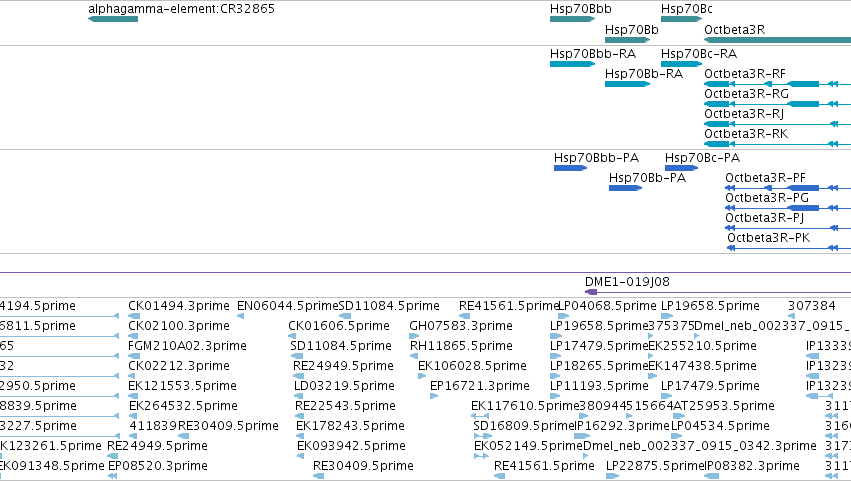Viewport: 851px width, 481px height.
Task: Select the CK01606.5prime EST label
Action: click(x=339, y=326)
